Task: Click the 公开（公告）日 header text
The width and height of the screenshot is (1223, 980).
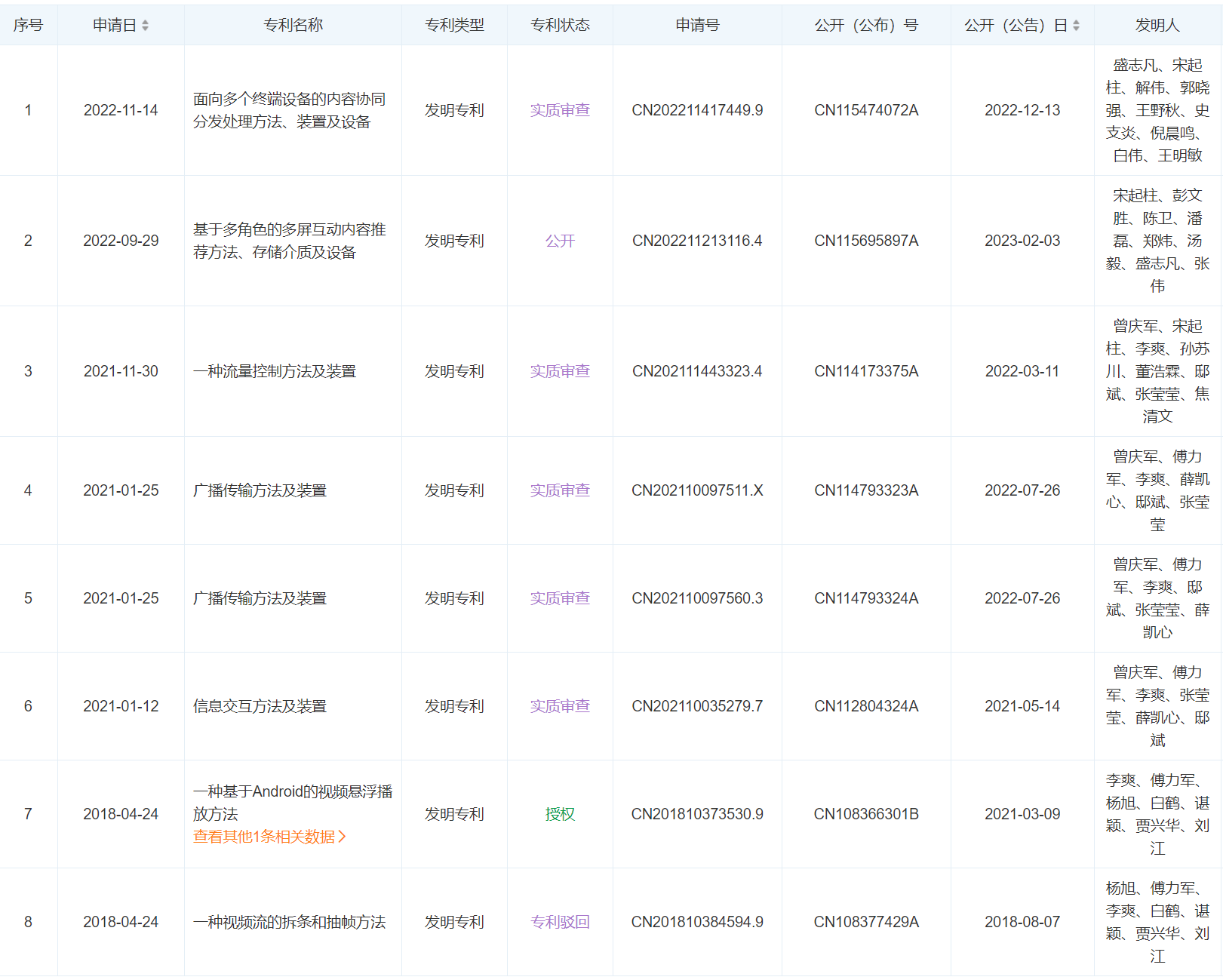Action: pyautogui.click(x=1016, y=25)
